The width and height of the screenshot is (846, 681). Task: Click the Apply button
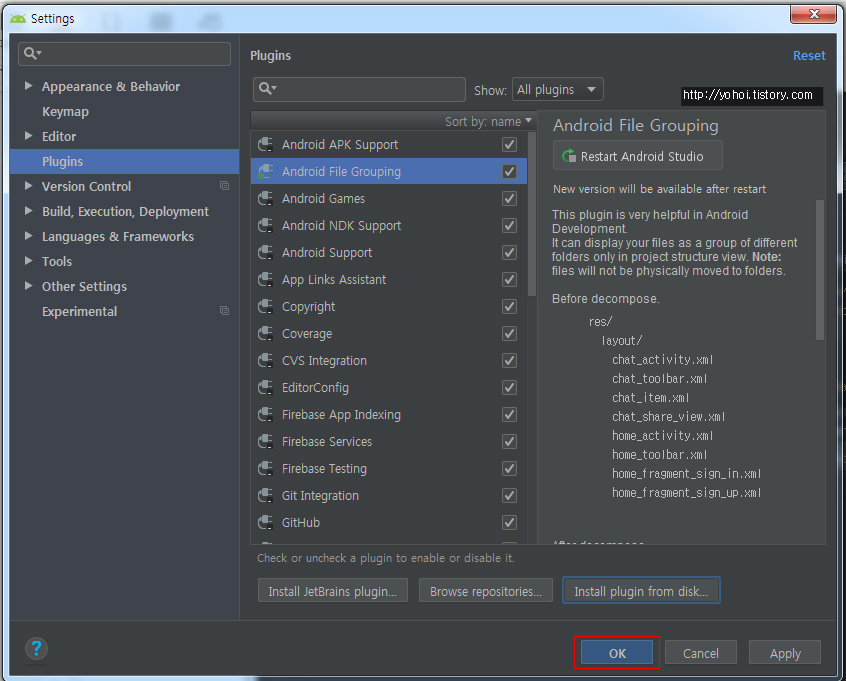tap(785, 653)
